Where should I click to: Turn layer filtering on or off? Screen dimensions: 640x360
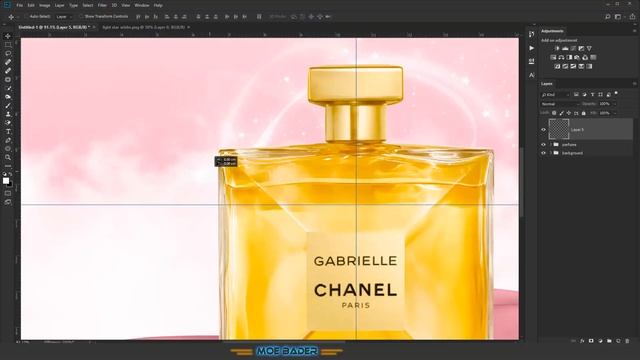tap(616, 94)
